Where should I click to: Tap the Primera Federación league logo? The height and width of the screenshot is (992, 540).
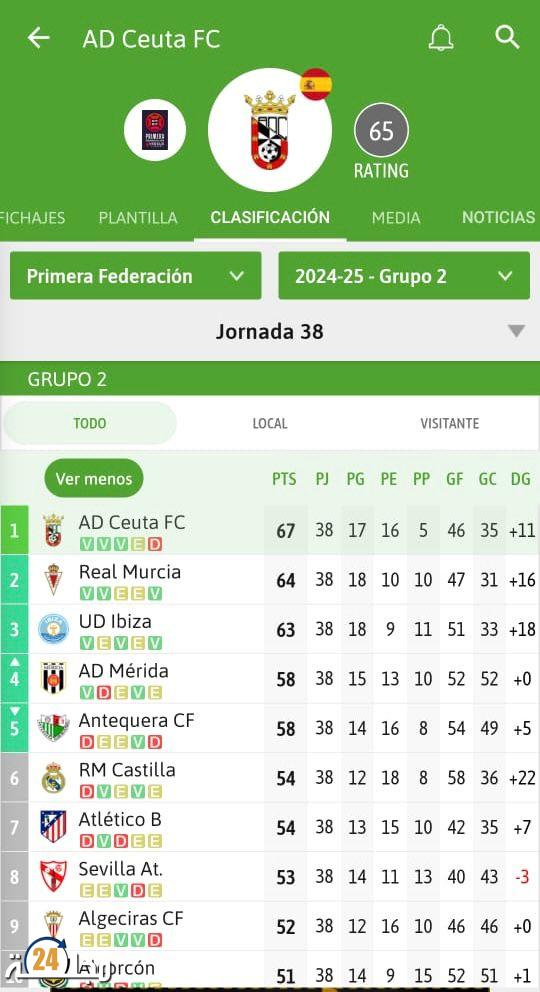click(x=155, y=130)
